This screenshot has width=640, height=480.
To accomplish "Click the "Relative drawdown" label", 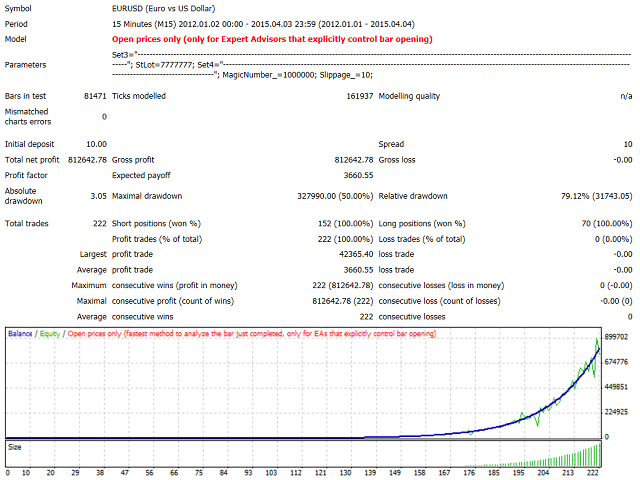I will 413,196.
